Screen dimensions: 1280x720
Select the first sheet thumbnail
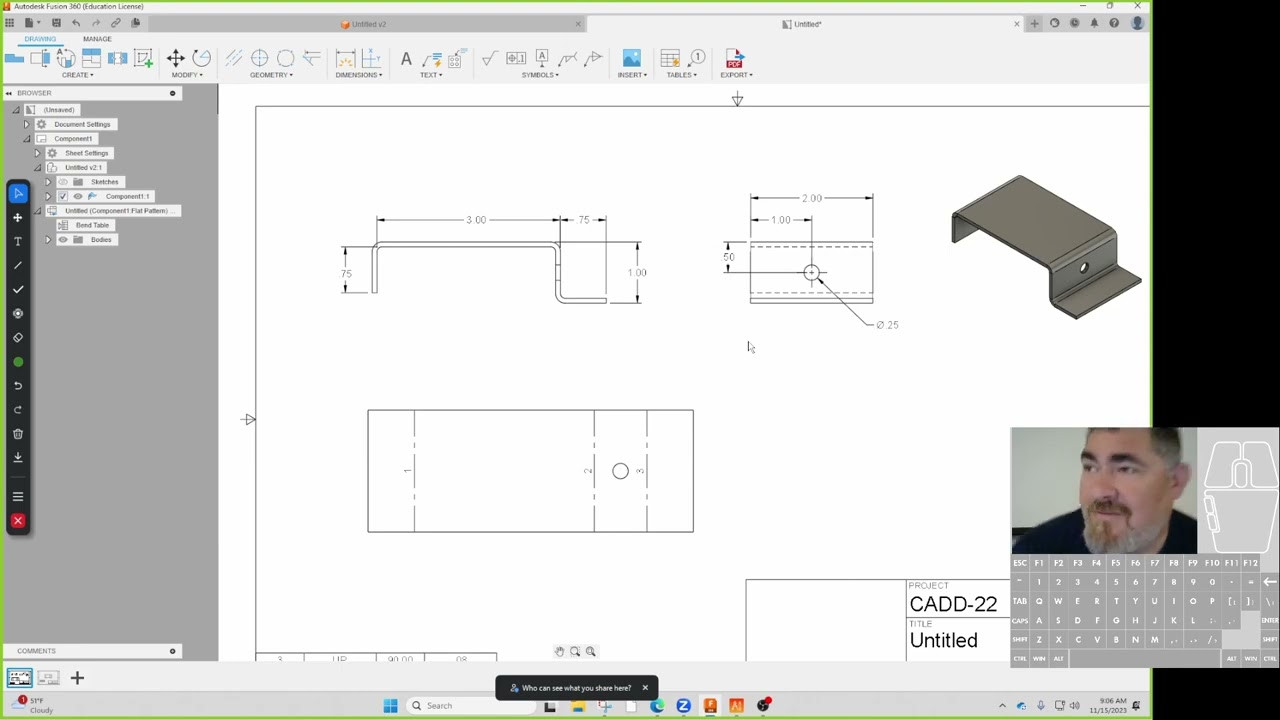(19, 678)
